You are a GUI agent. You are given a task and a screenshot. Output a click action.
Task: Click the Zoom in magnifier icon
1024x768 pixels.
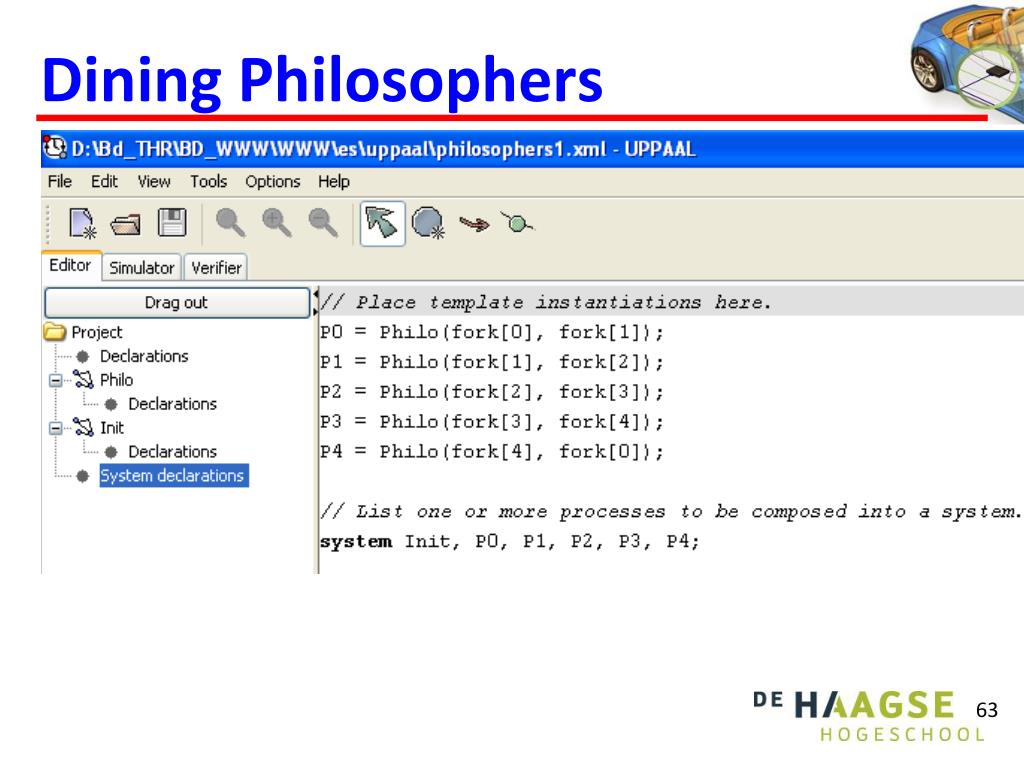pos(277,223)
